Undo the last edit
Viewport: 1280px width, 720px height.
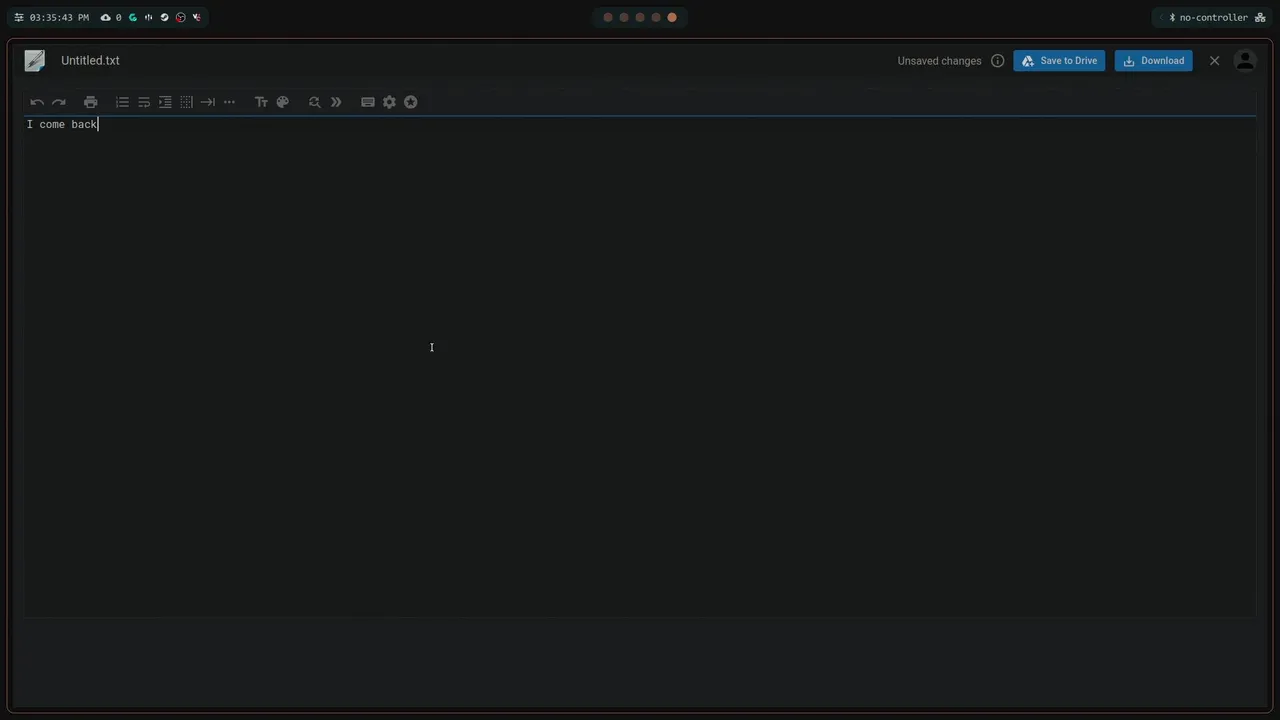(x=37, y=102)
